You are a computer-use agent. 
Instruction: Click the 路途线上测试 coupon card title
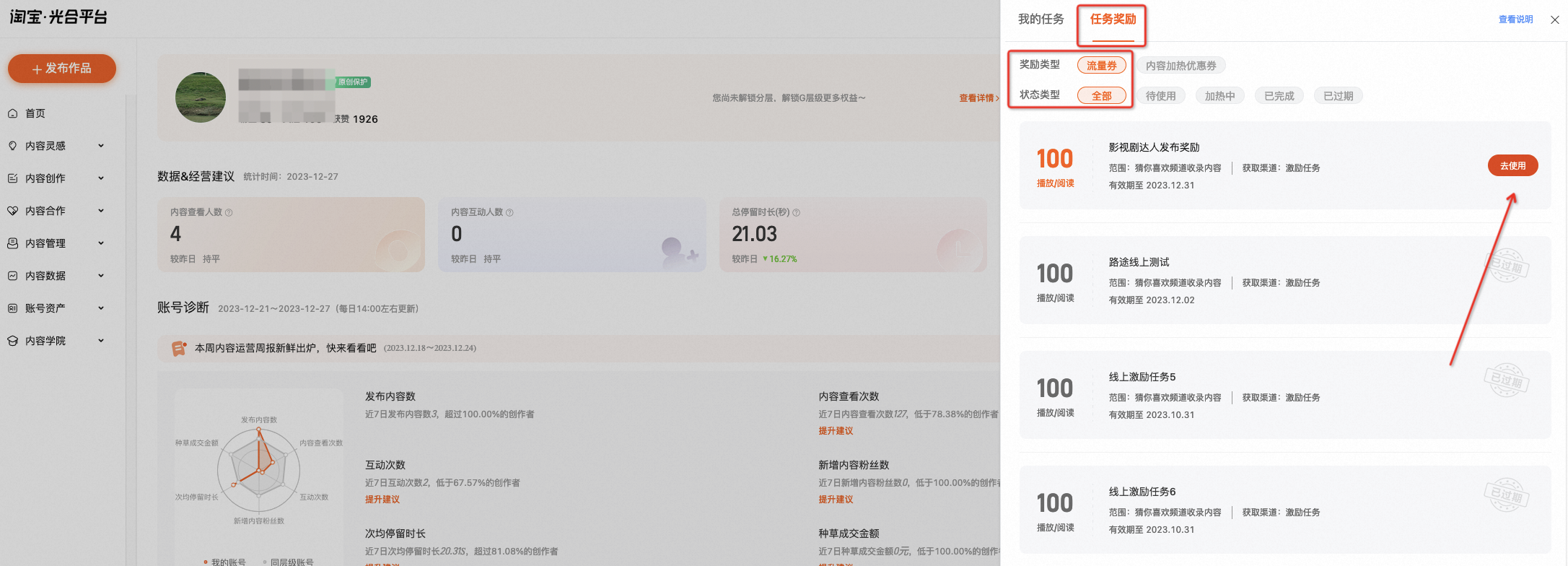pyautogui.click(x=1139, y=263)
